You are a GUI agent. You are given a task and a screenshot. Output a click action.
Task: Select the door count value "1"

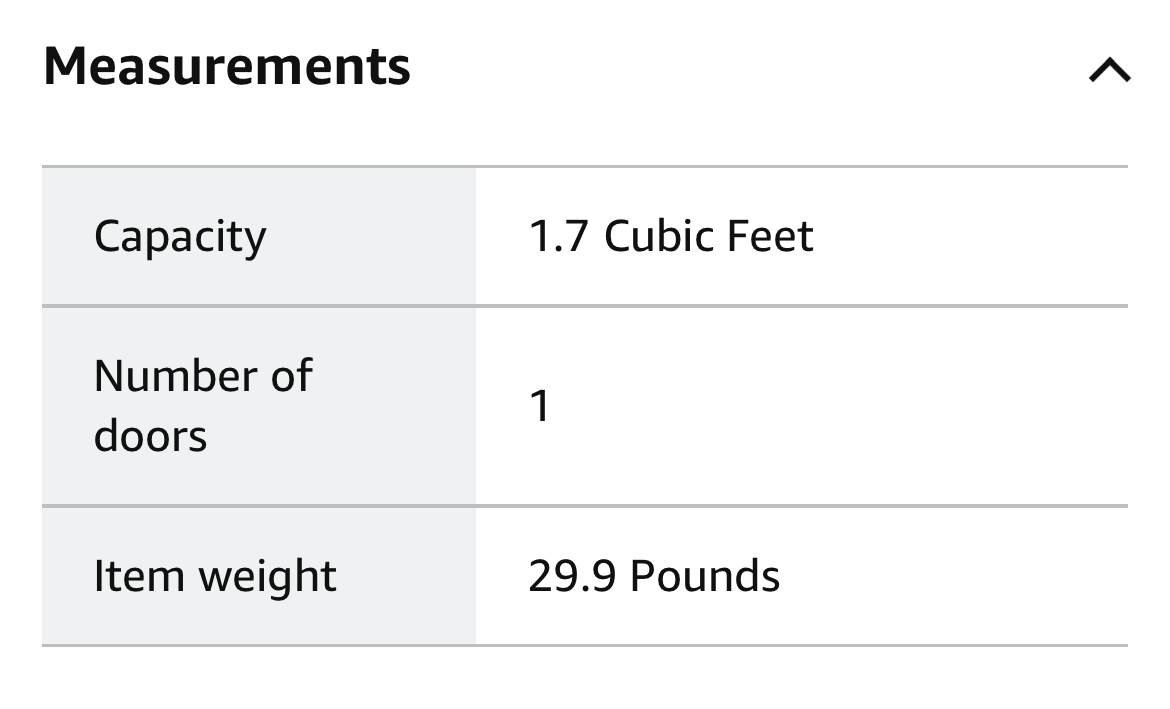click(540, 406)
